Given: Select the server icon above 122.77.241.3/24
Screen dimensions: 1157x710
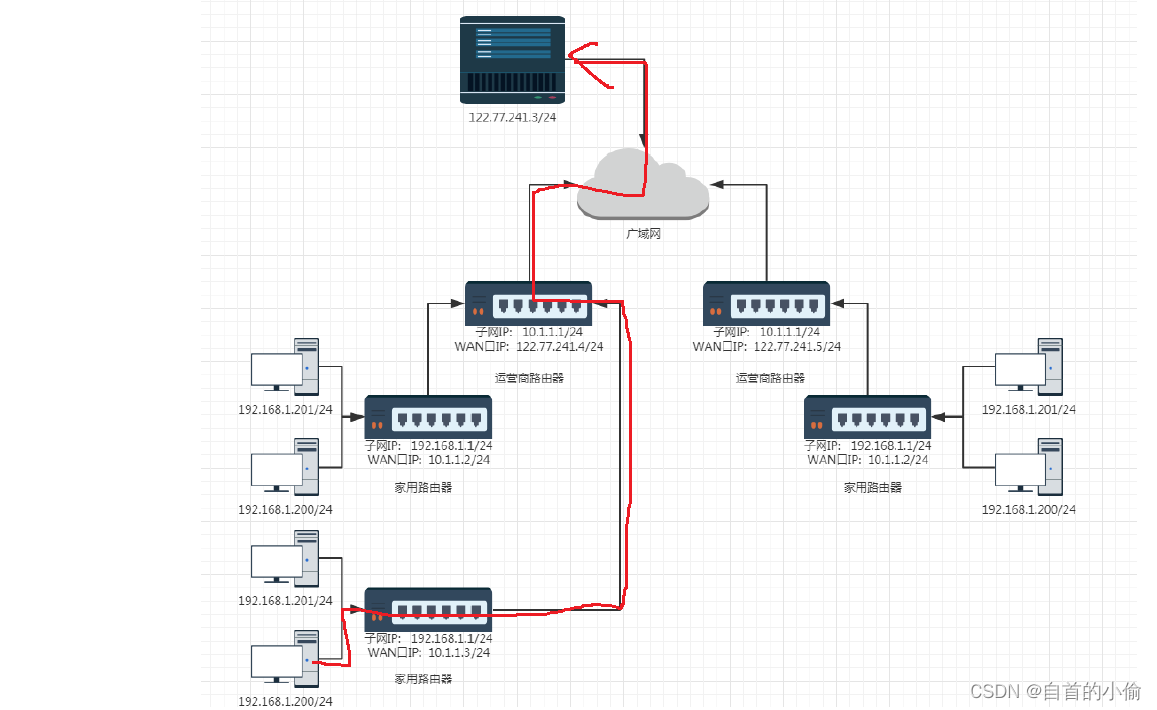Looking at the screenshot, I should tap(512, 61).
